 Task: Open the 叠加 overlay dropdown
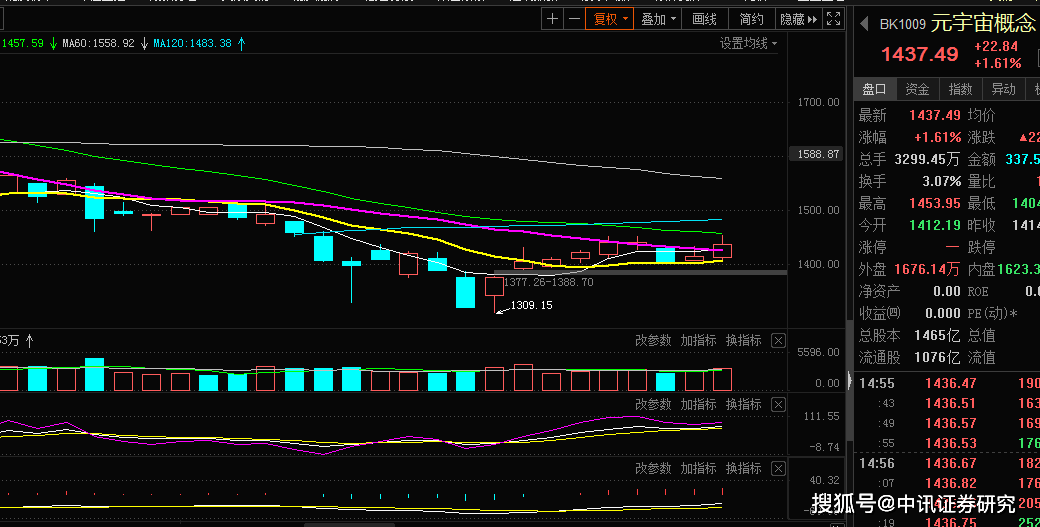point(658,19)
